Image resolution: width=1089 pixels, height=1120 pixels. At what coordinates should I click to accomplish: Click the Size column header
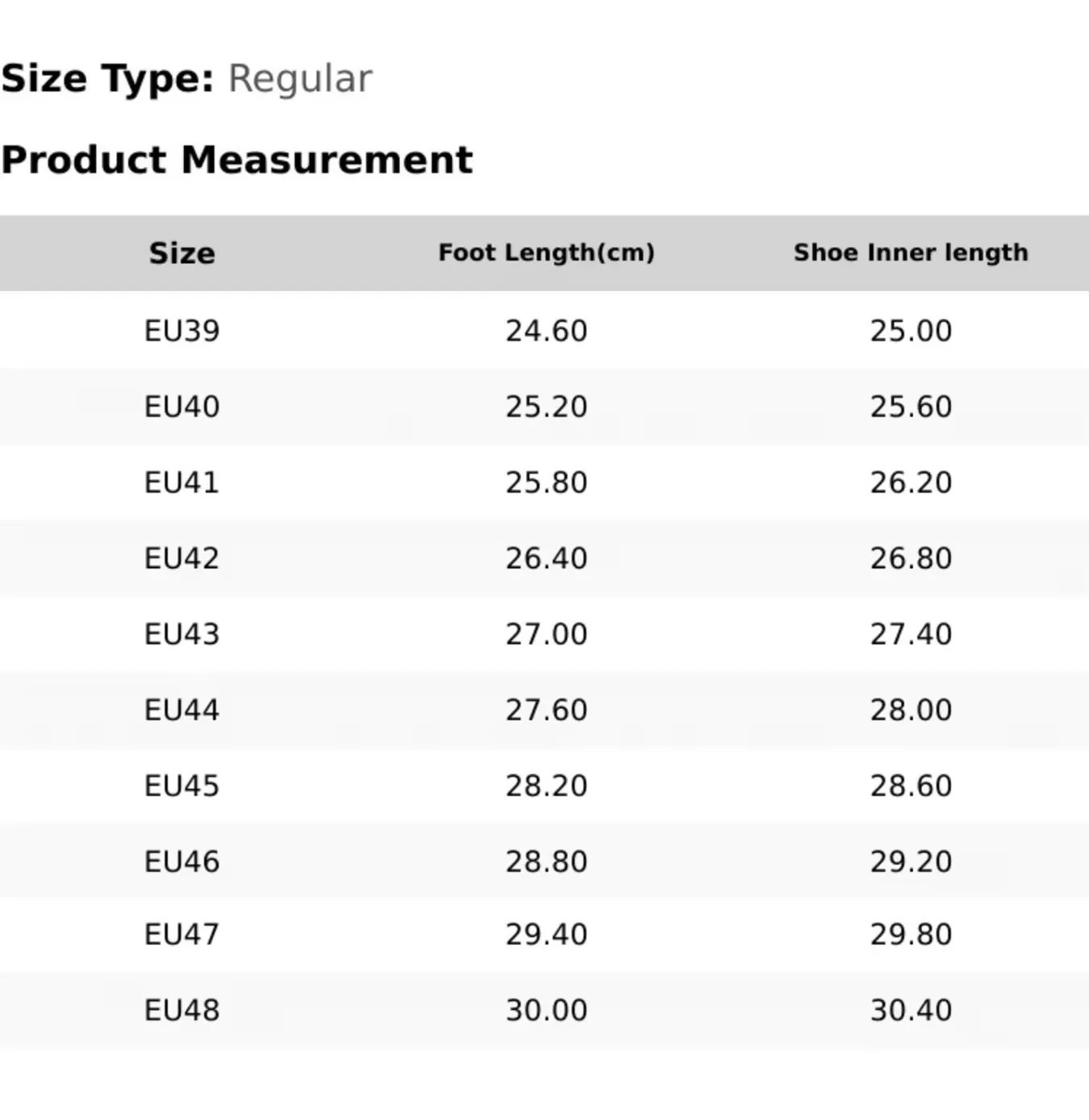point(181,253)
